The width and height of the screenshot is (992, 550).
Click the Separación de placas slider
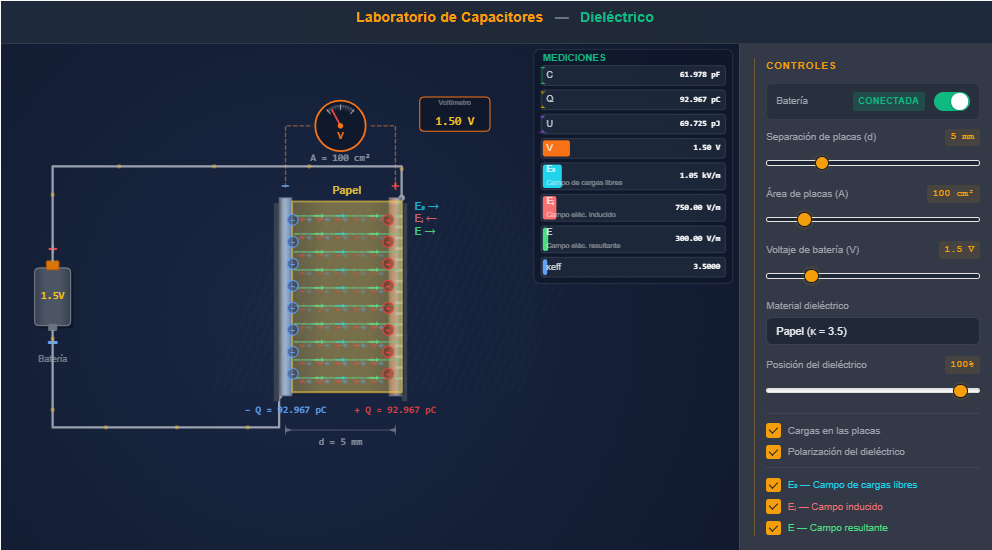[x=872, y=163]
